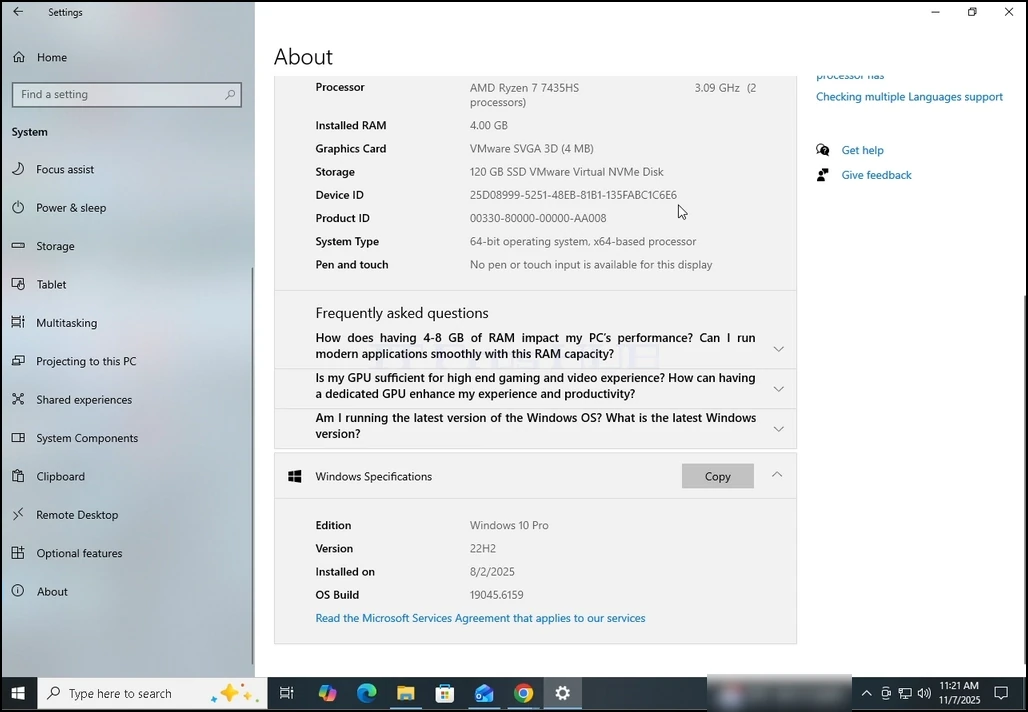Click the Give feedback link
Image resolution: width=1028 pixels, height=712 pixels.
click(x=876, y=175)
